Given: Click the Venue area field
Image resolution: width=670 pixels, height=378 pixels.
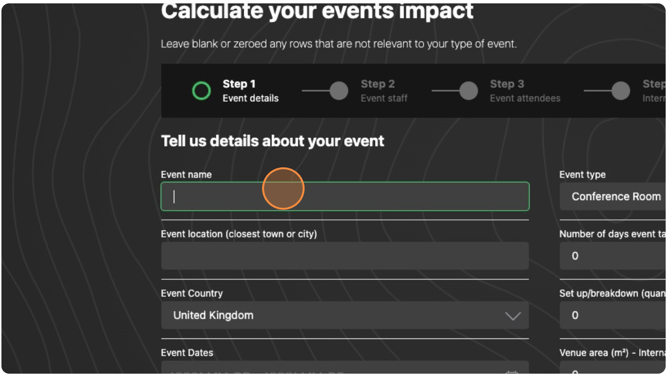Looking at the screenshot, I should [613, 368].
